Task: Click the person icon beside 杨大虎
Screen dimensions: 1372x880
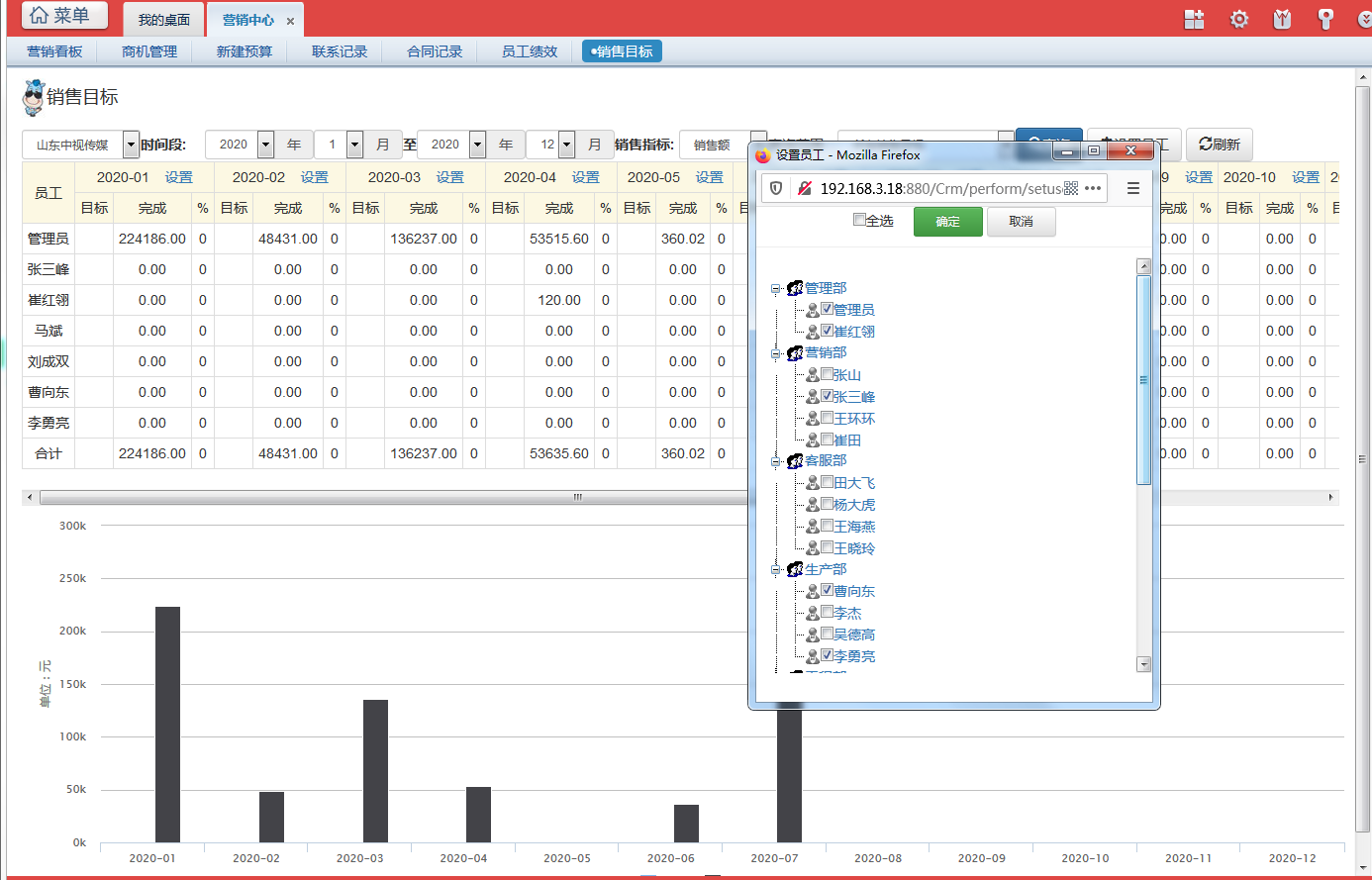Action: point(813,505)
